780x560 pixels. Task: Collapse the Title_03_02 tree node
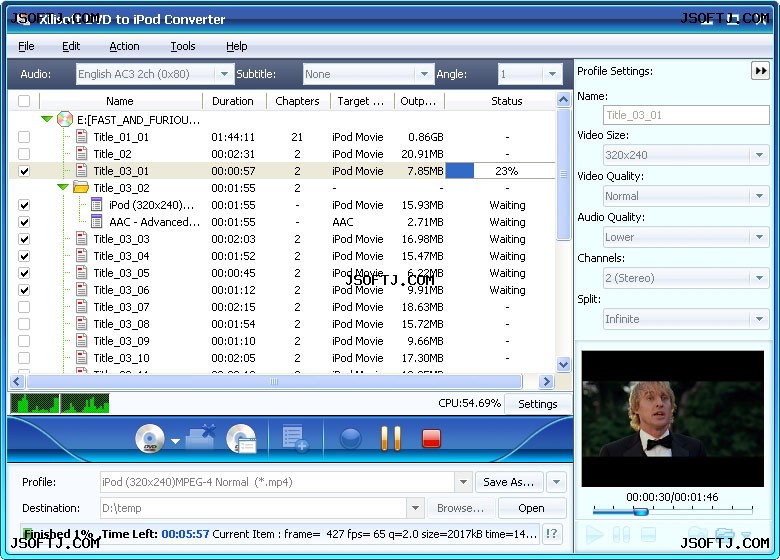click(63, 187)
